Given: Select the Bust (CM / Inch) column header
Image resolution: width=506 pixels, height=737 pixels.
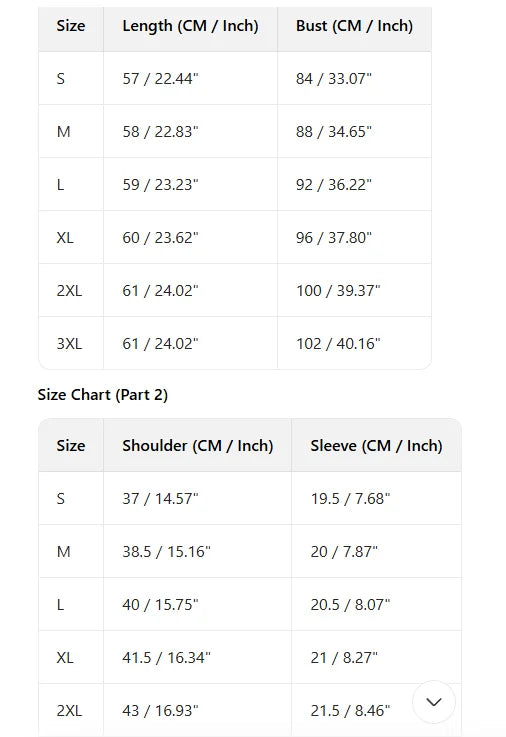Looking at the screenshot, I should point(354,25).
